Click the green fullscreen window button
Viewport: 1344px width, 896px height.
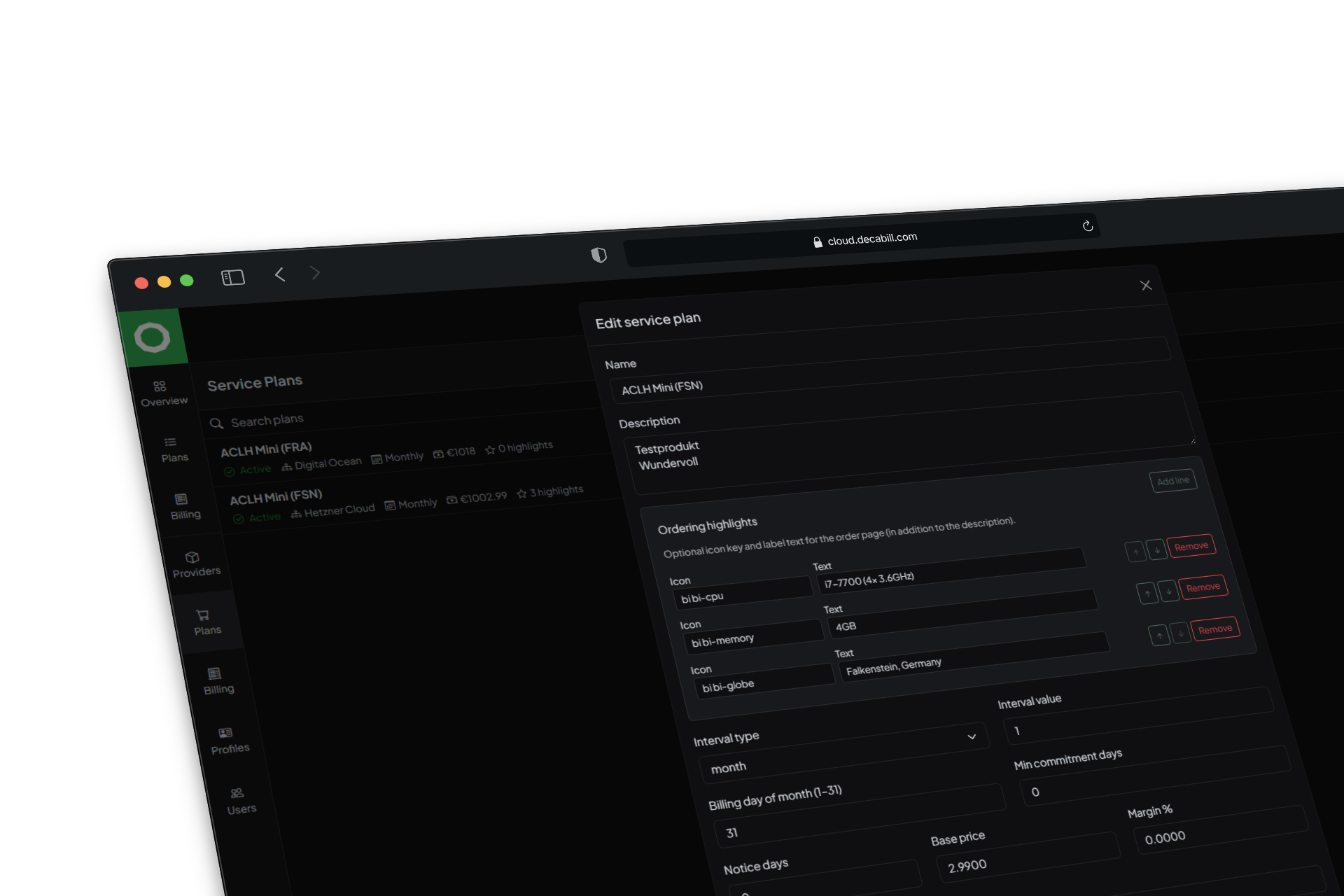(x=187, y=280)
